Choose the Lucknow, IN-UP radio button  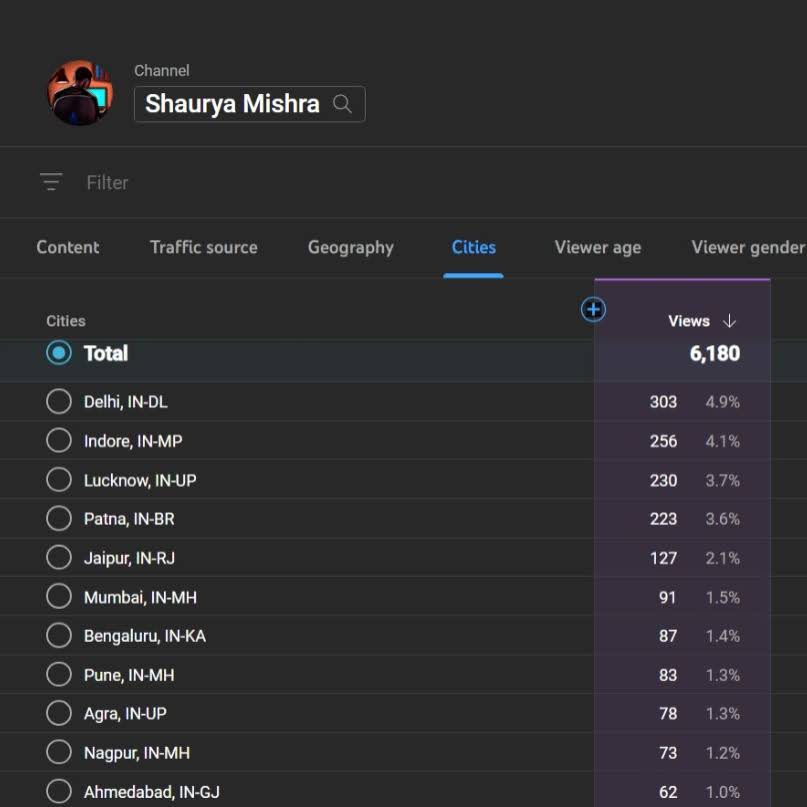(x=59, y=480)
